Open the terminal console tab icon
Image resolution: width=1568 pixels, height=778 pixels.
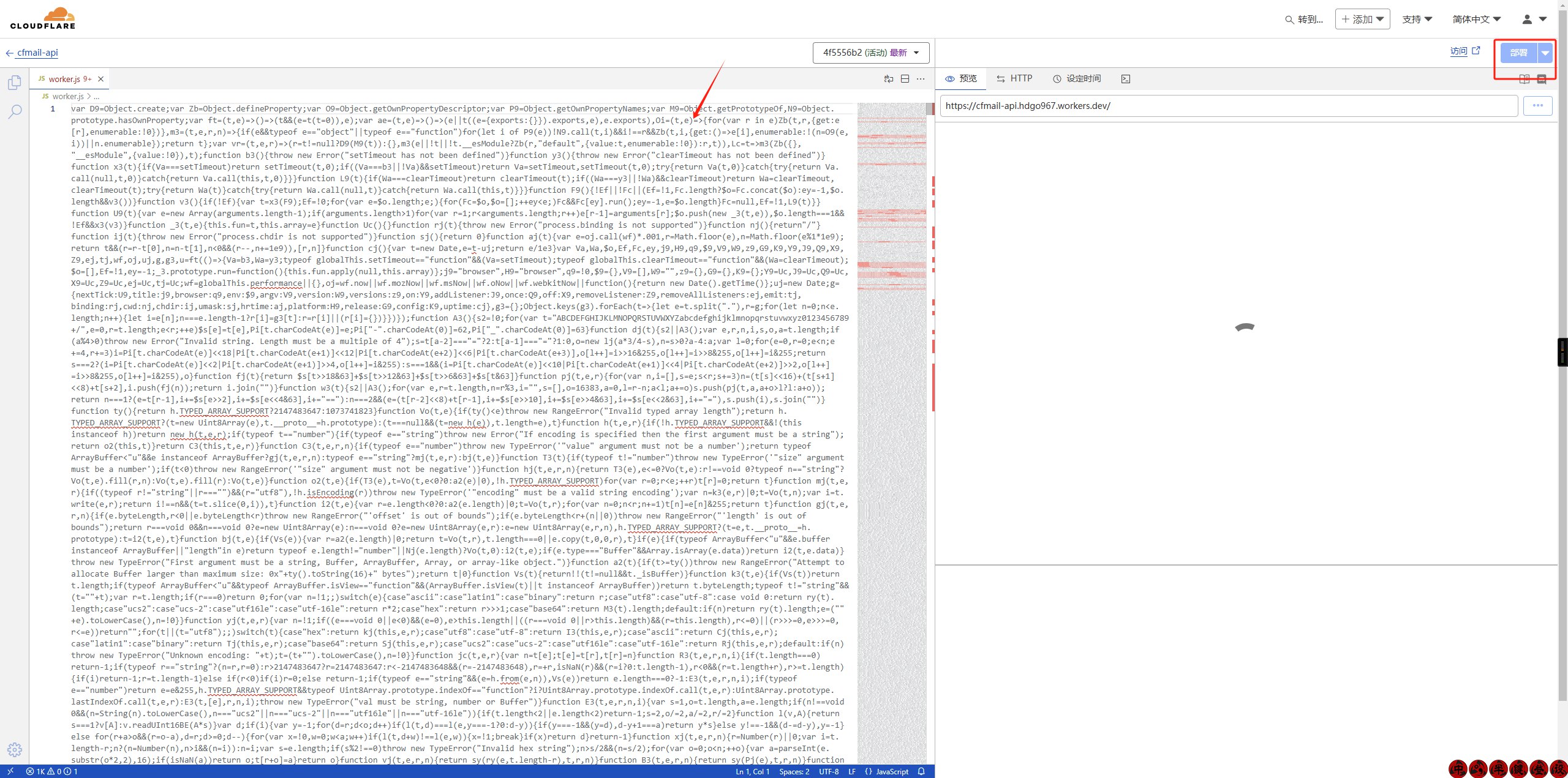pos(1126,79)
